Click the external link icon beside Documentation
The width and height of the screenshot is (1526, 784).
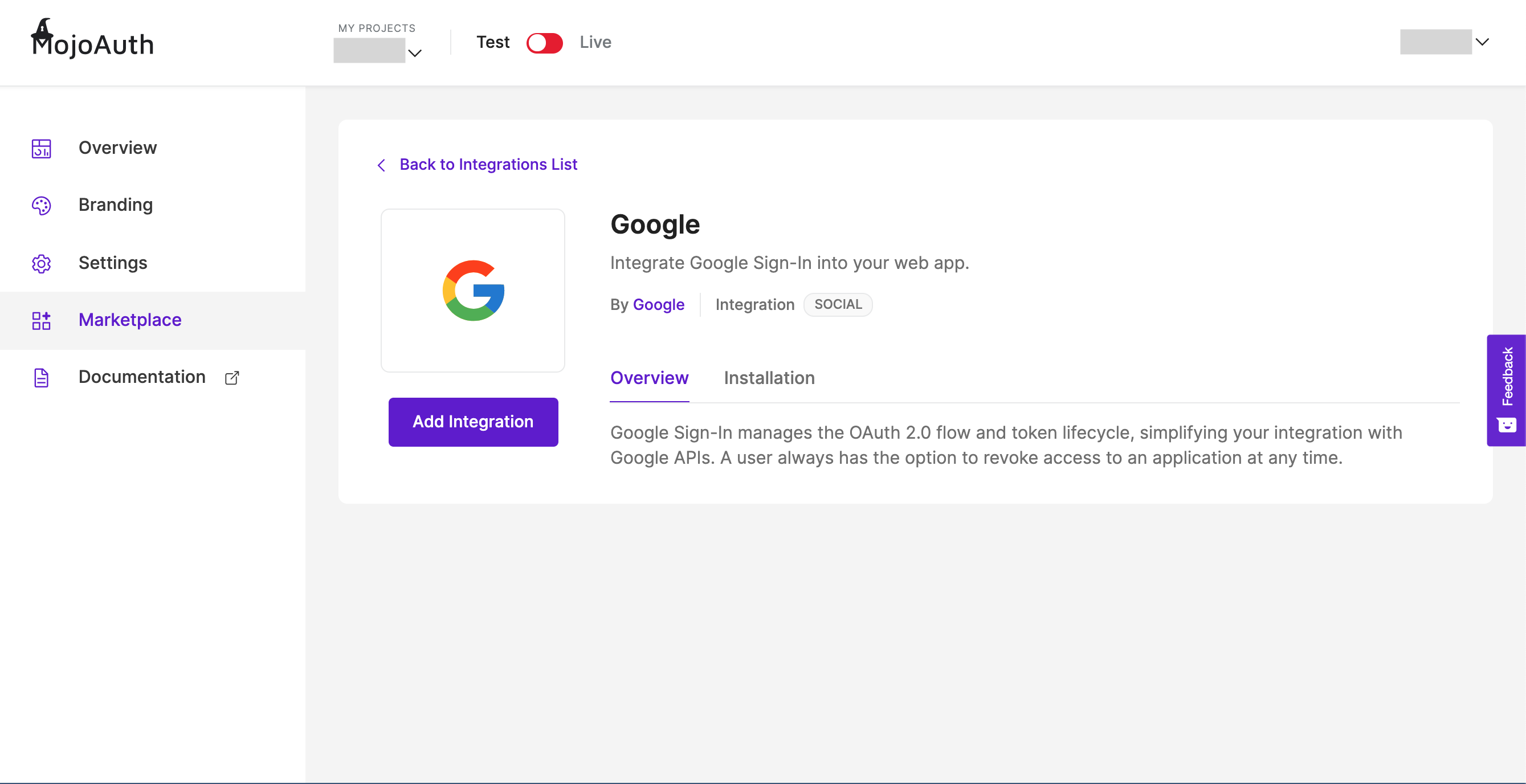tap(231, 378)
